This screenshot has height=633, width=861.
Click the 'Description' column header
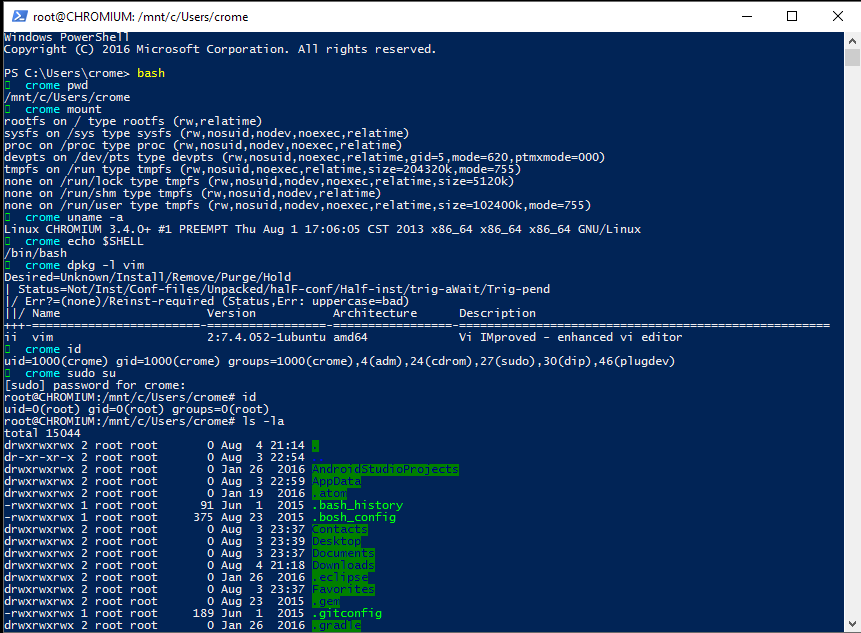[497, 313]
